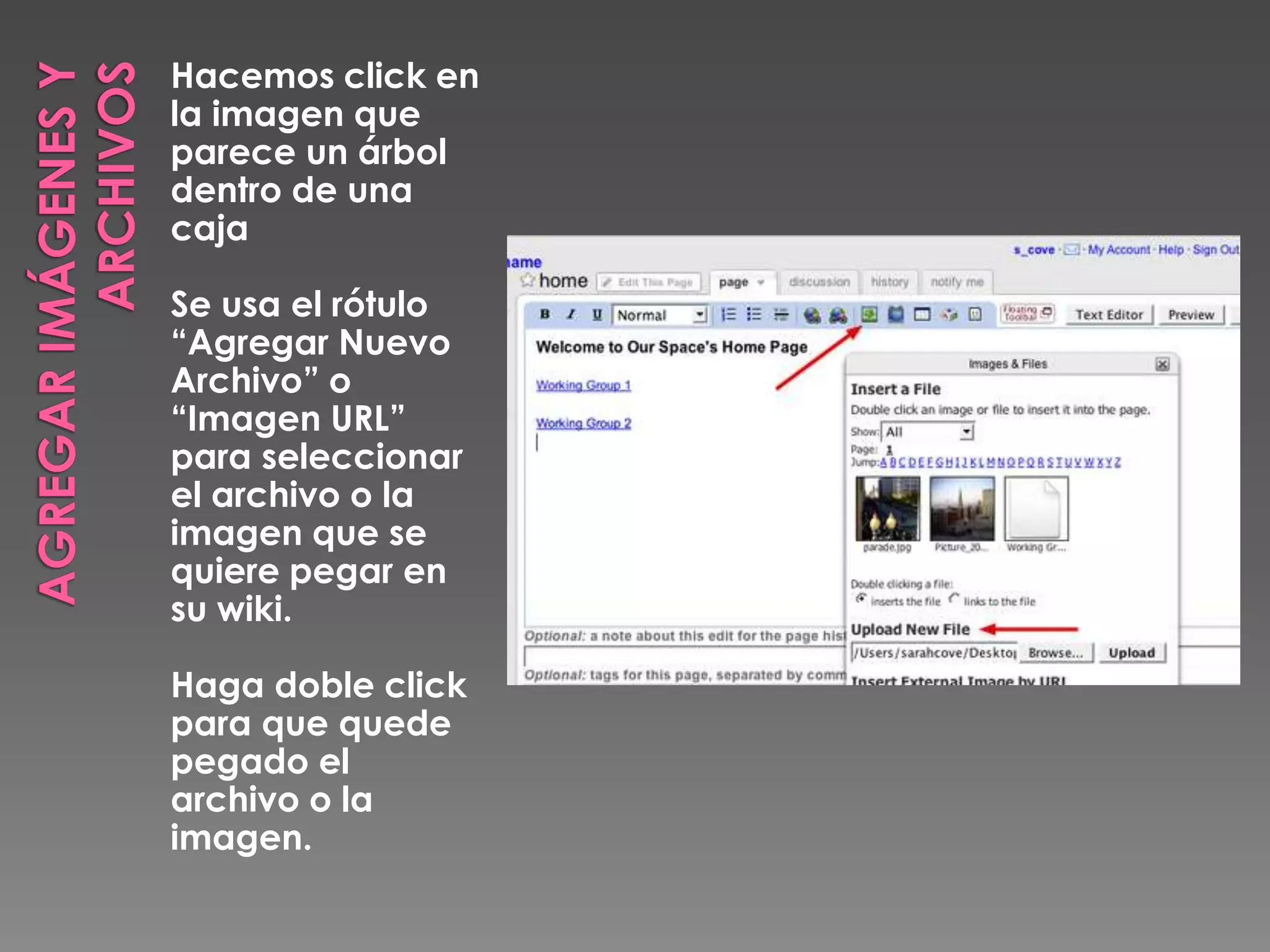Click the favorite star next to home

coord(528,280)
